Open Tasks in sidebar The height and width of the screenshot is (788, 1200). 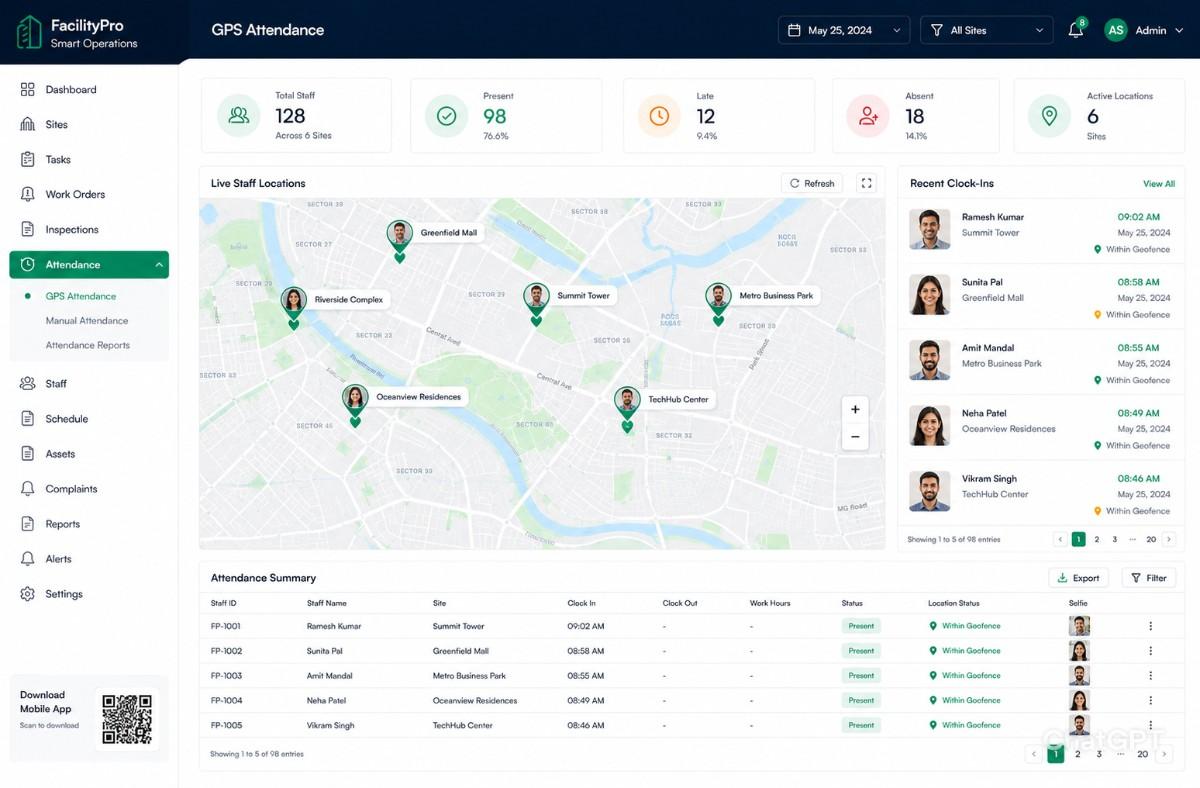[x=58, y=160]
